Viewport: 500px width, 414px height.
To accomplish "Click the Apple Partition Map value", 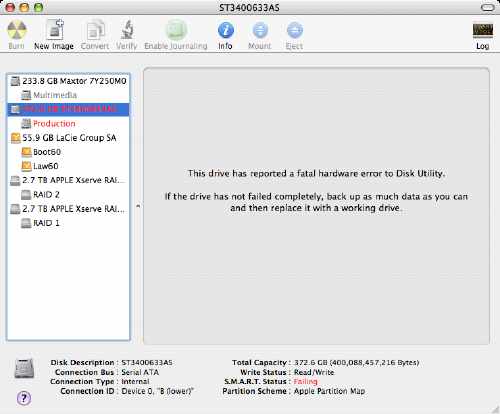I will [x=329, y=391].
